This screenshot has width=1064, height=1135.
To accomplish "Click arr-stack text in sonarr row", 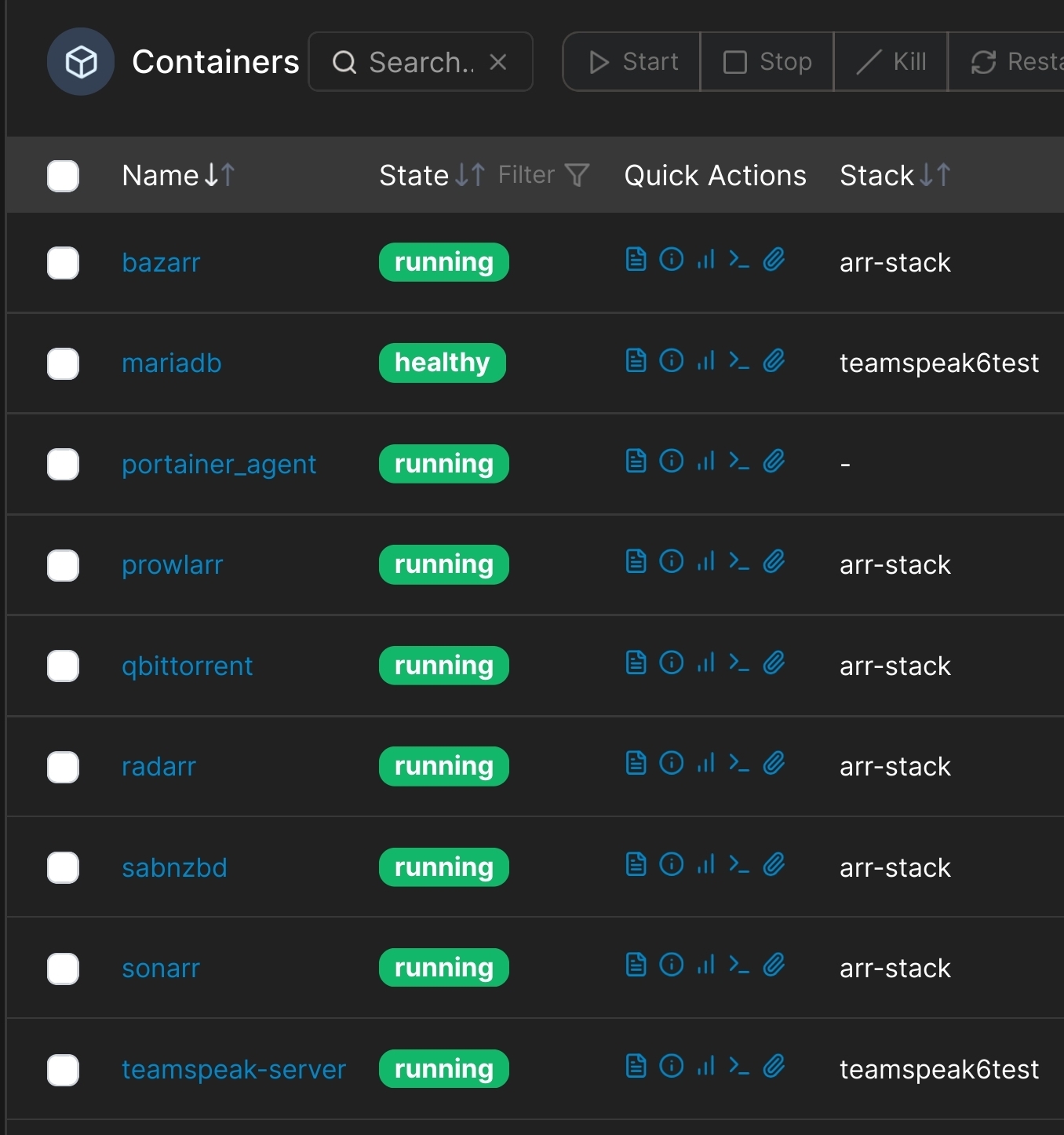I will click(895, 968).
